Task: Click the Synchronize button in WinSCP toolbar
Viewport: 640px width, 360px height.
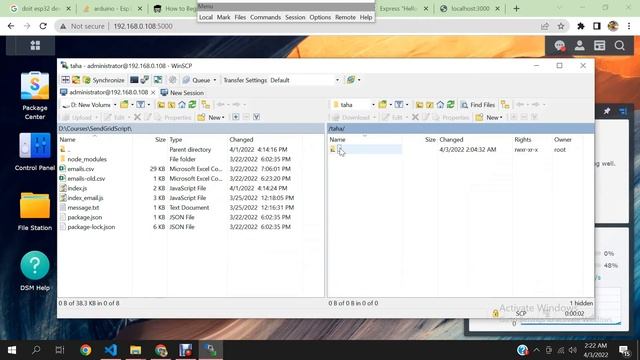Action: coord(104,80)
